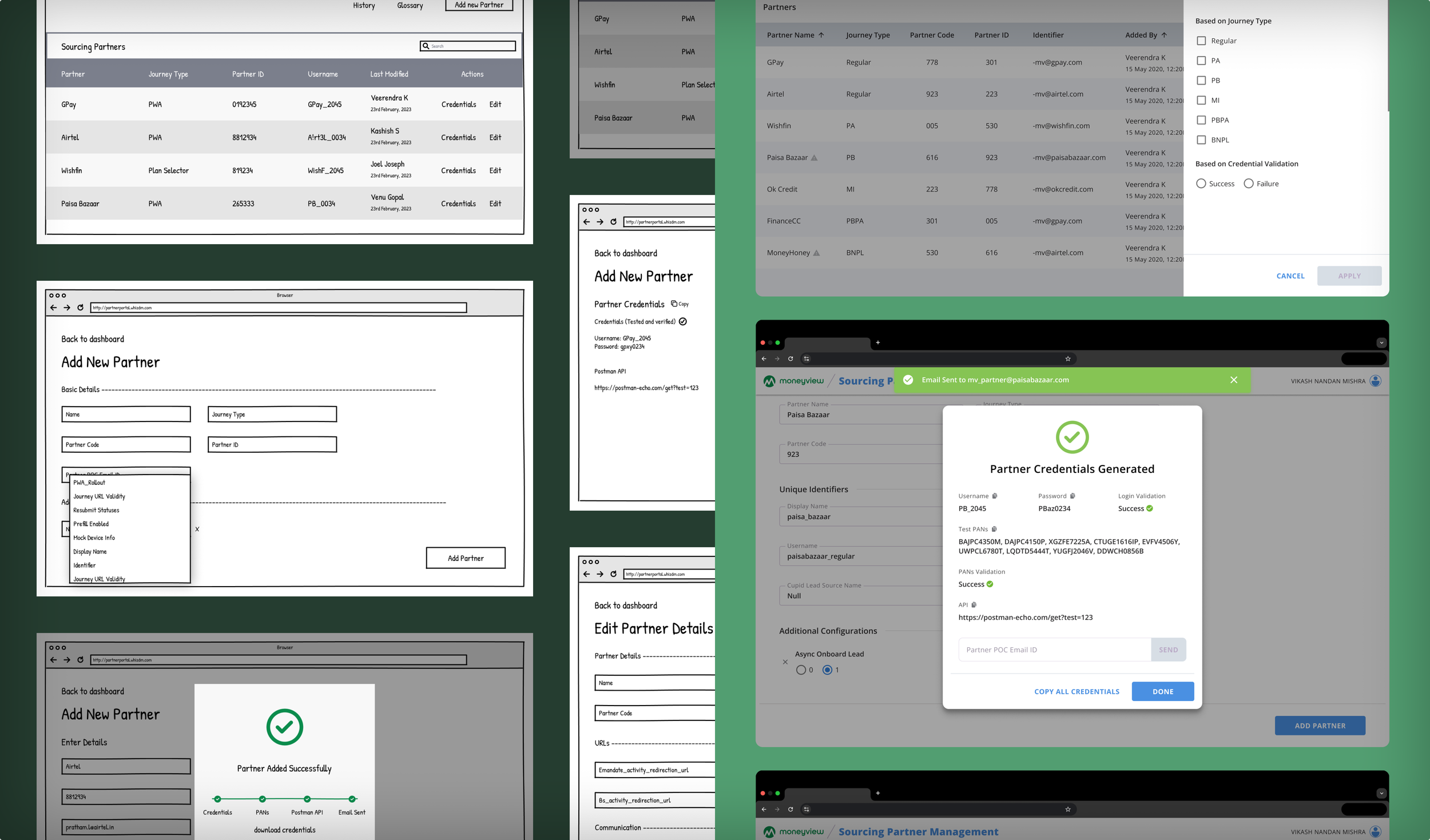Viewport: 1430px width, 840px height.
Task: Select Failure credential validation radio
Action: [1249, 184]
